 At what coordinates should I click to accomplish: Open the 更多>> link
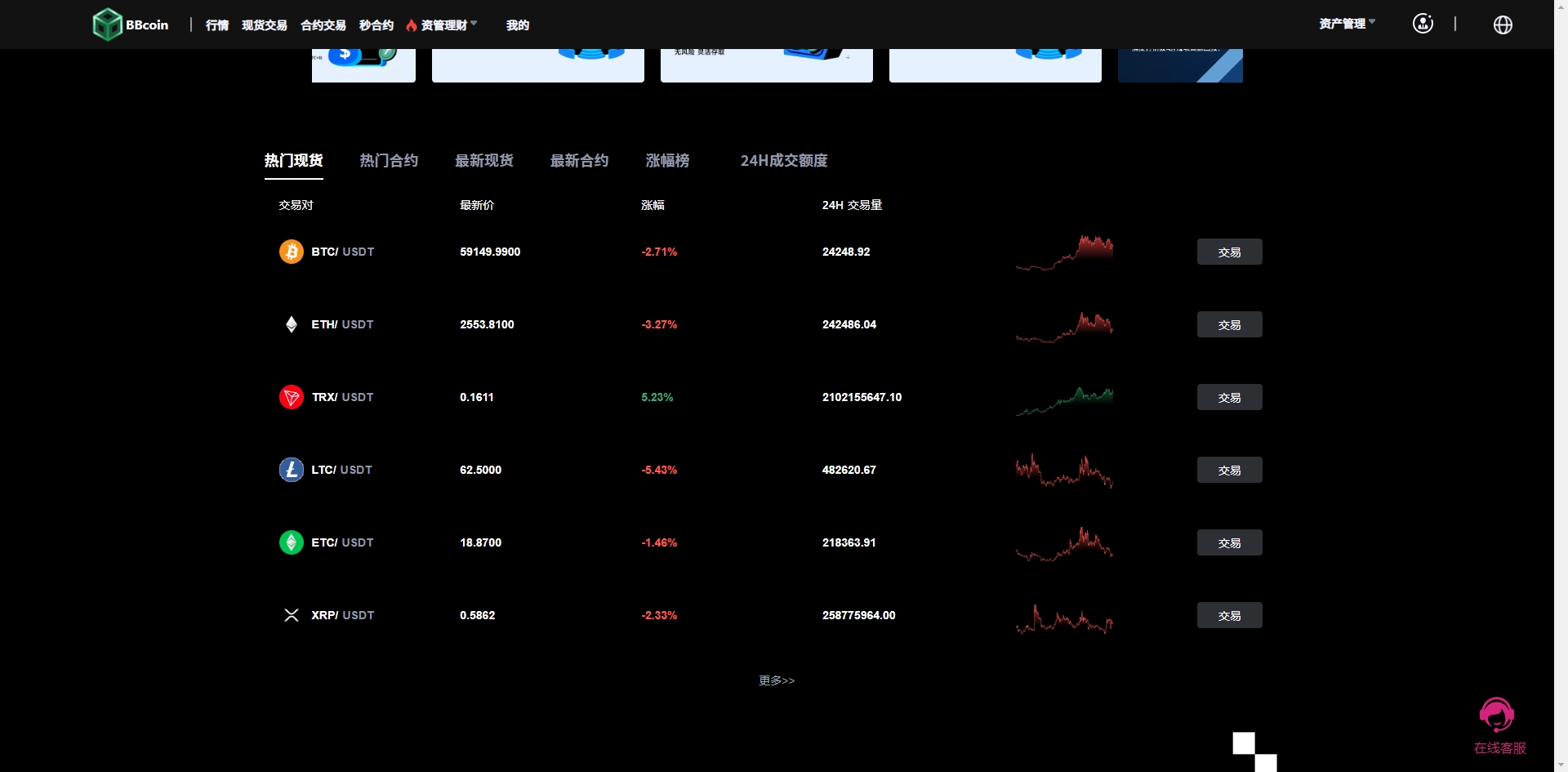[776, 680]
